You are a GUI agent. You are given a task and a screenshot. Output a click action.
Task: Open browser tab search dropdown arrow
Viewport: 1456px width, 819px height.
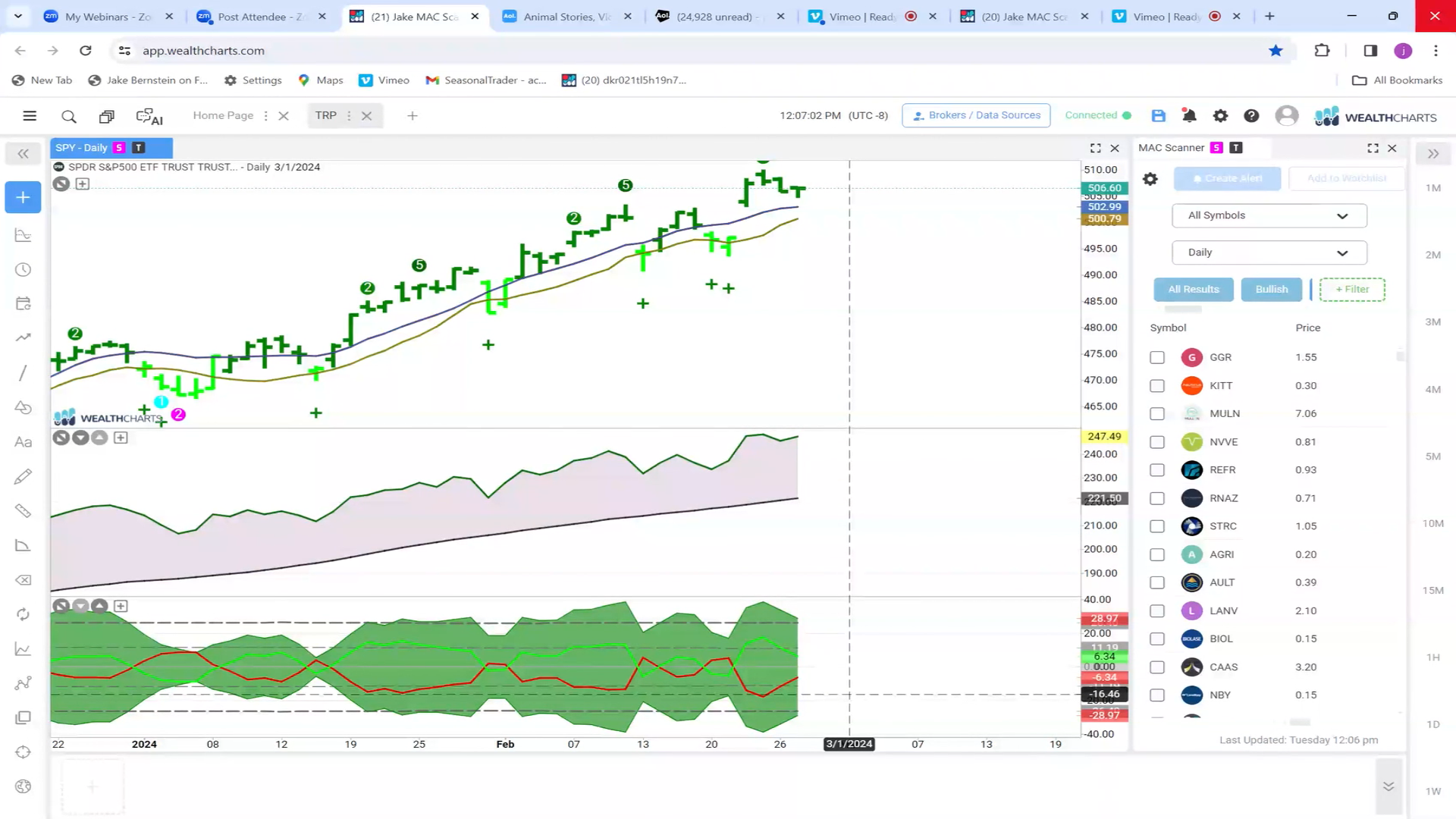click(x=17, y=16)
